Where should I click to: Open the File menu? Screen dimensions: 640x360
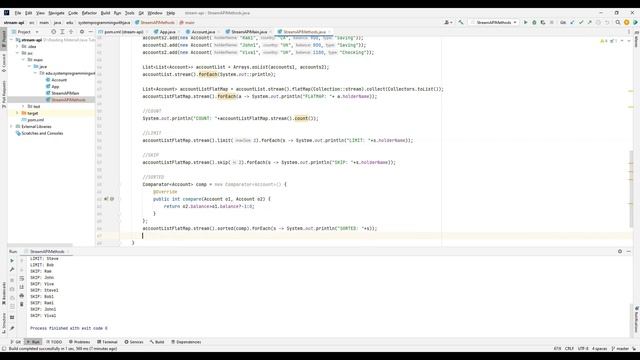(x=18, y=13)
